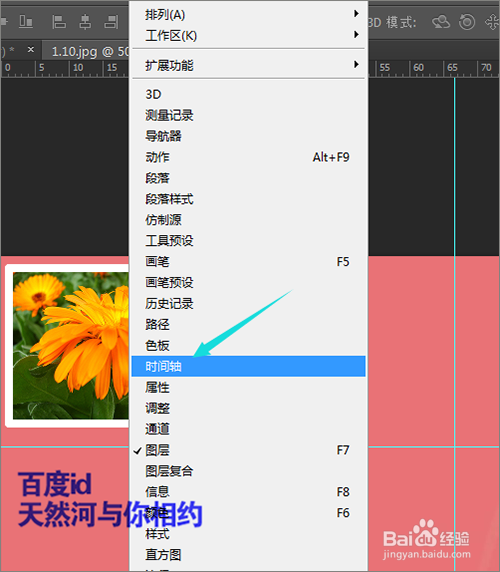Open the 样式 panel
The width and height of the screenshot is (500, 572).
pos(248,534)
